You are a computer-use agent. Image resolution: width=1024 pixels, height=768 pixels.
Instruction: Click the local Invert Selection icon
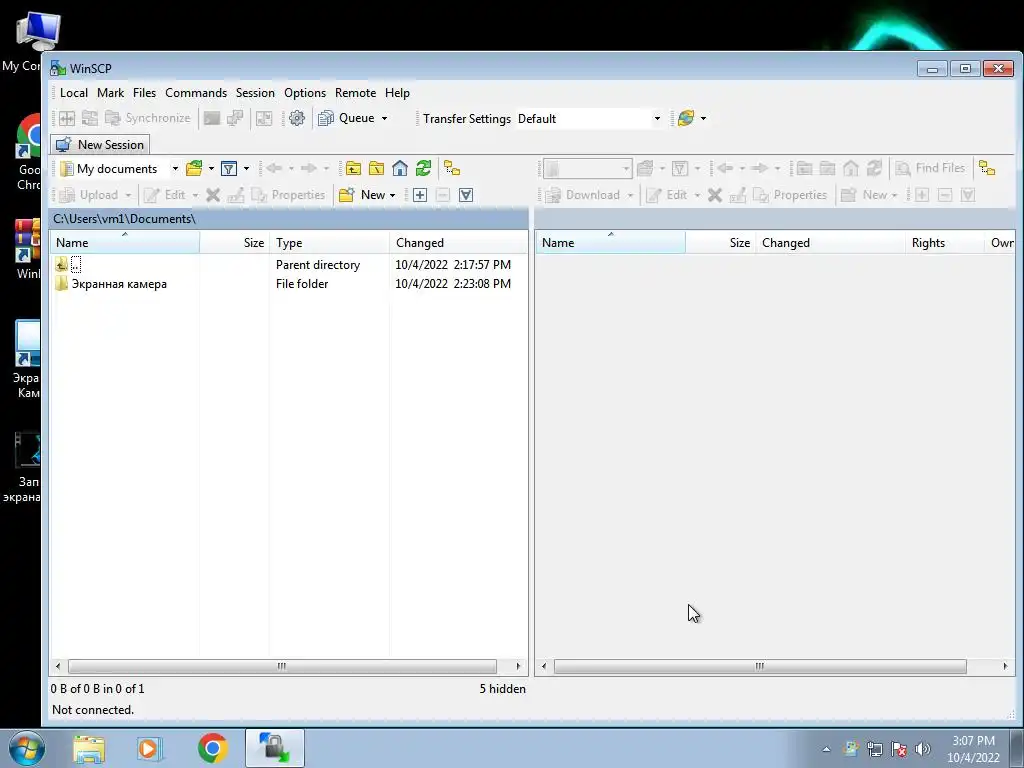tap(466, 195)
